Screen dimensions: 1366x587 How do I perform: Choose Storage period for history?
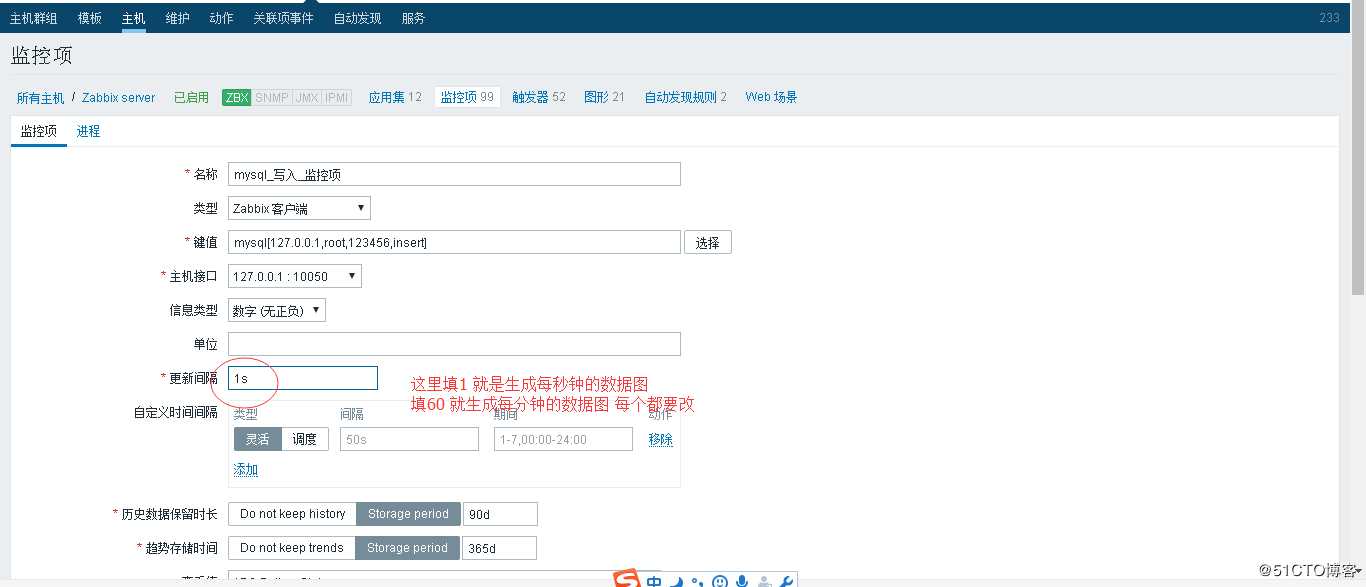click(x=408, y=514)
